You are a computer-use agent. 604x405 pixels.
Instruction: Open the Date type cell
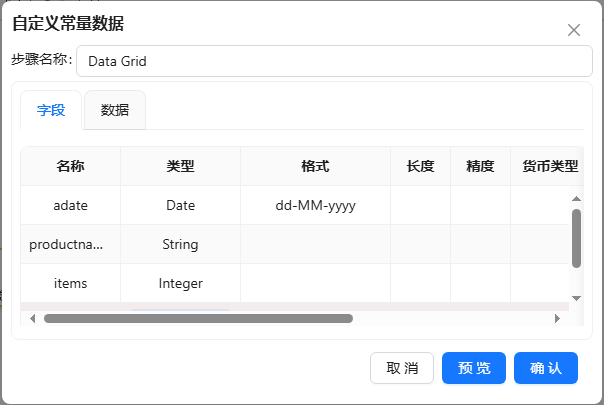coord(181,205)
